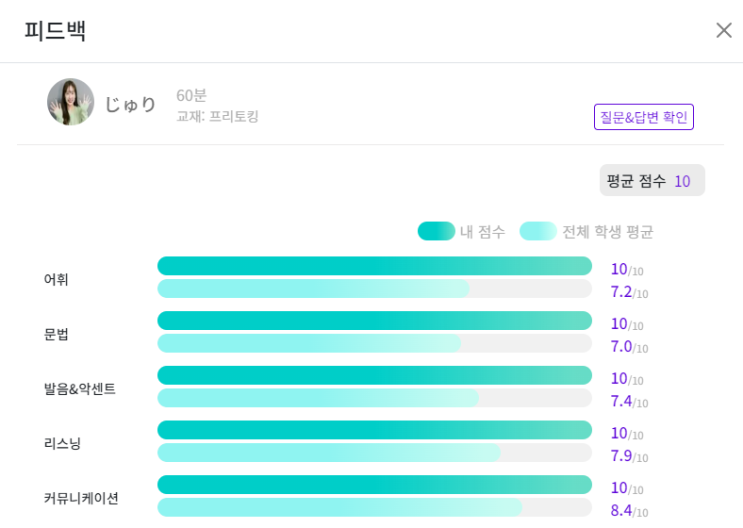Click the 교재: 프리토킹 text
The width and height of the screenshot is (743, 528).
click(x=217, y=116)
